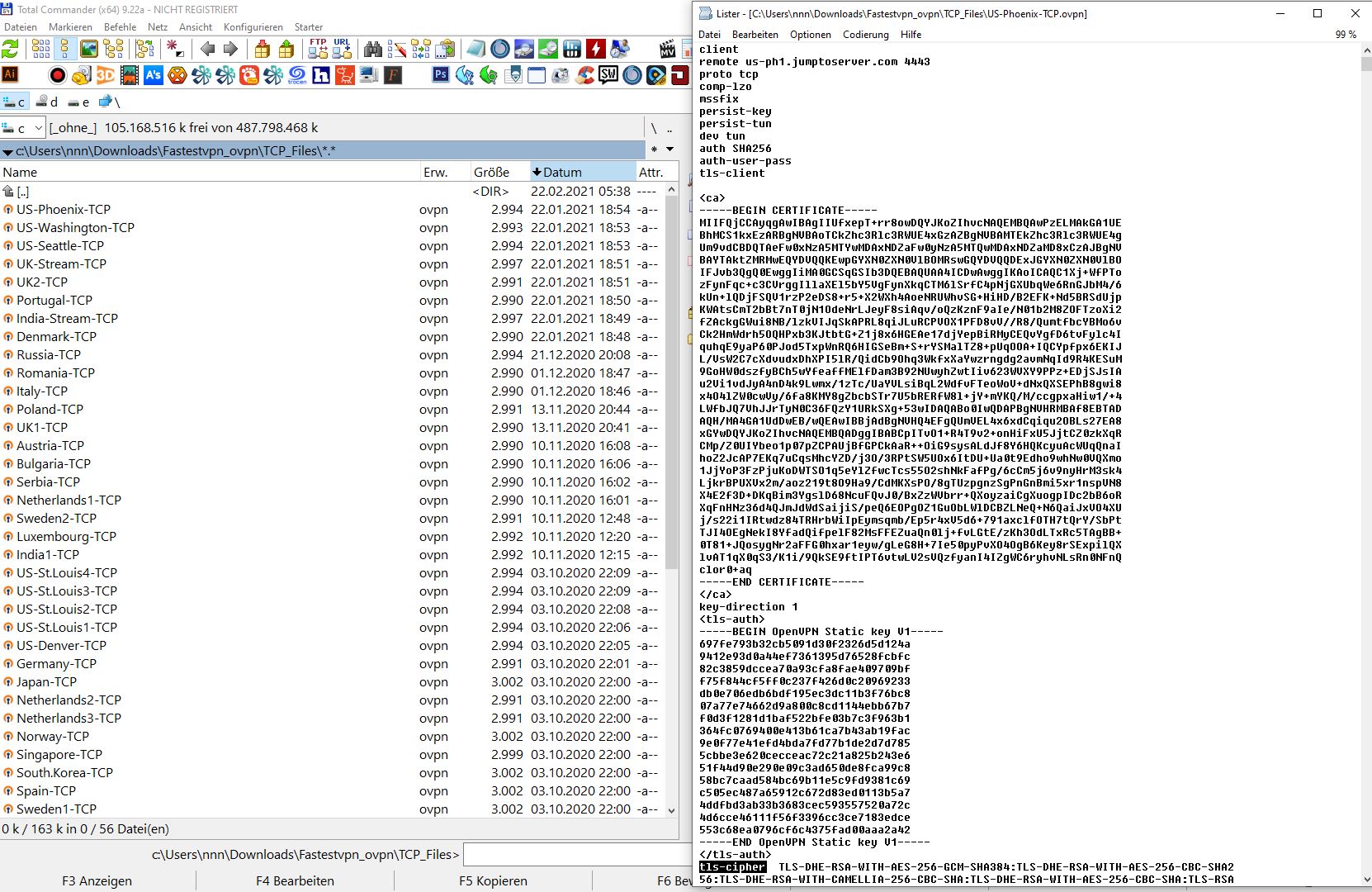Screen dimensions: 1372x892
Task: Expand the current path arrow in the path bar
Action: [7, 151]
